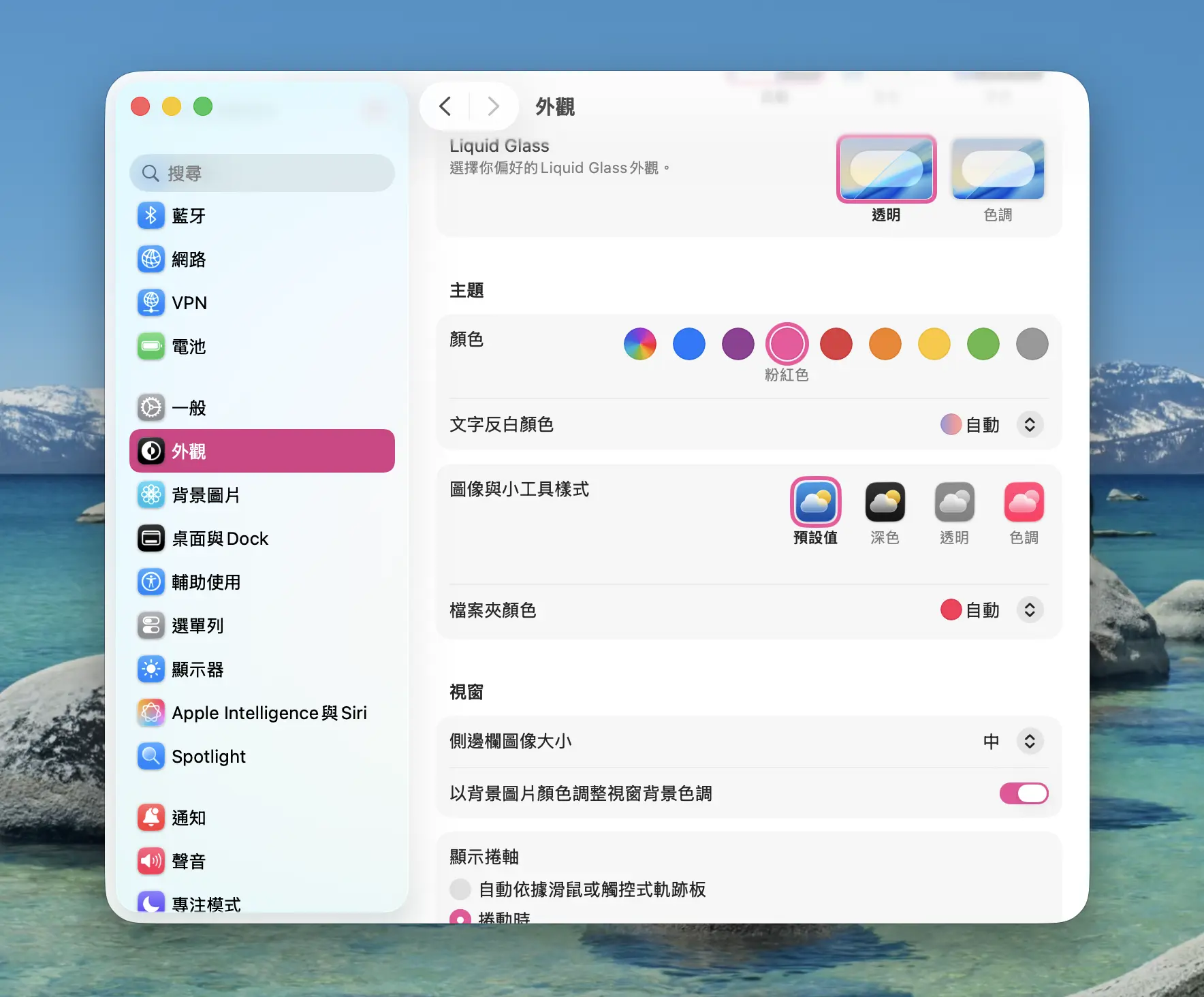Click the 選單列 menu bar icon
The width and height of the screenshot is (1204, 997).
(151, 626)
